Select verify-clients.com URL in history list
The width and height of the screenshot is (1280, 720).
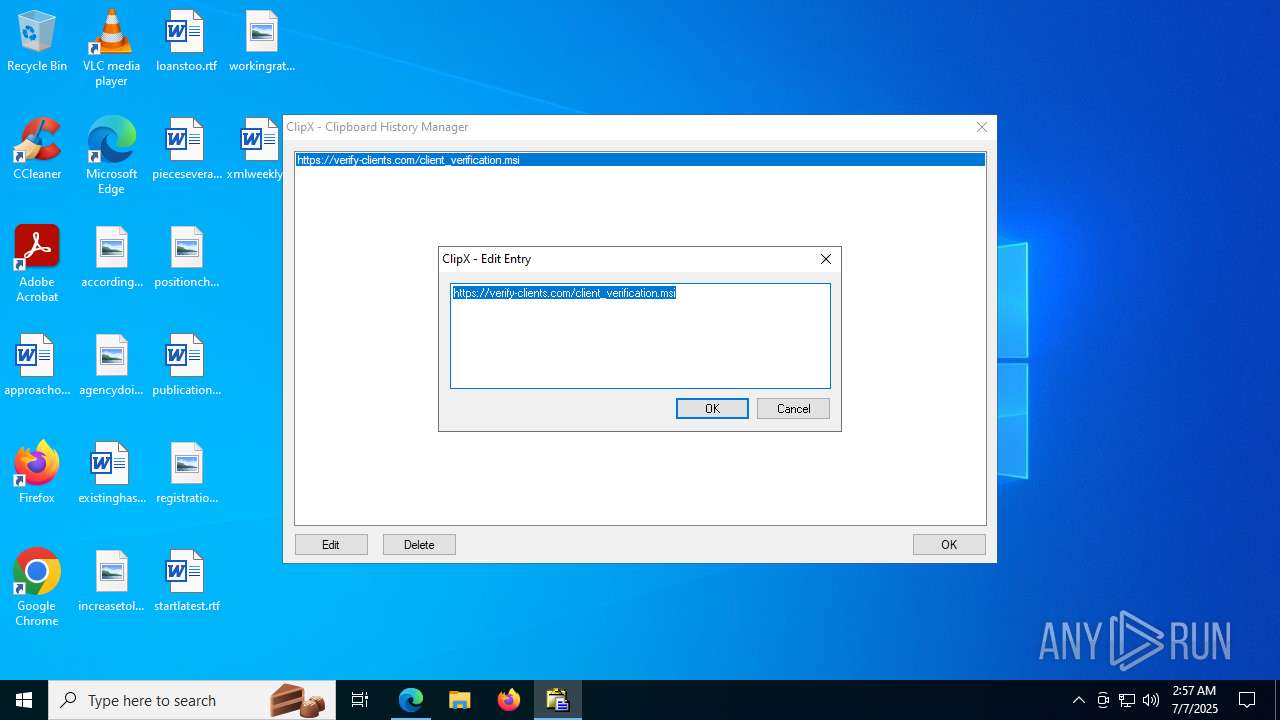pyautogui.click(x=640, y=160)
